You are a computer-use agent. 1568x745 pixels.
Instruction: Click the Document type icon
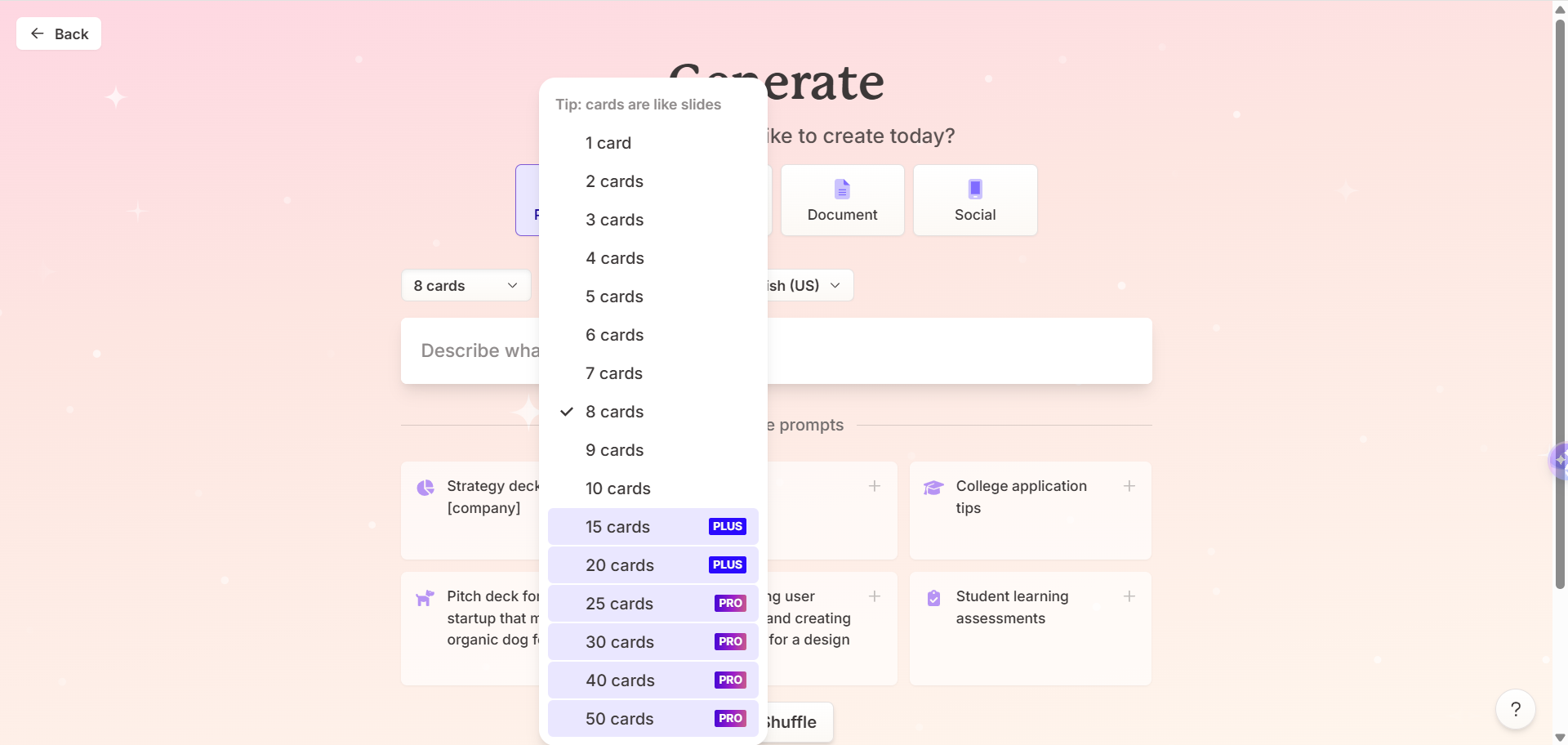(x=842, y=190)
